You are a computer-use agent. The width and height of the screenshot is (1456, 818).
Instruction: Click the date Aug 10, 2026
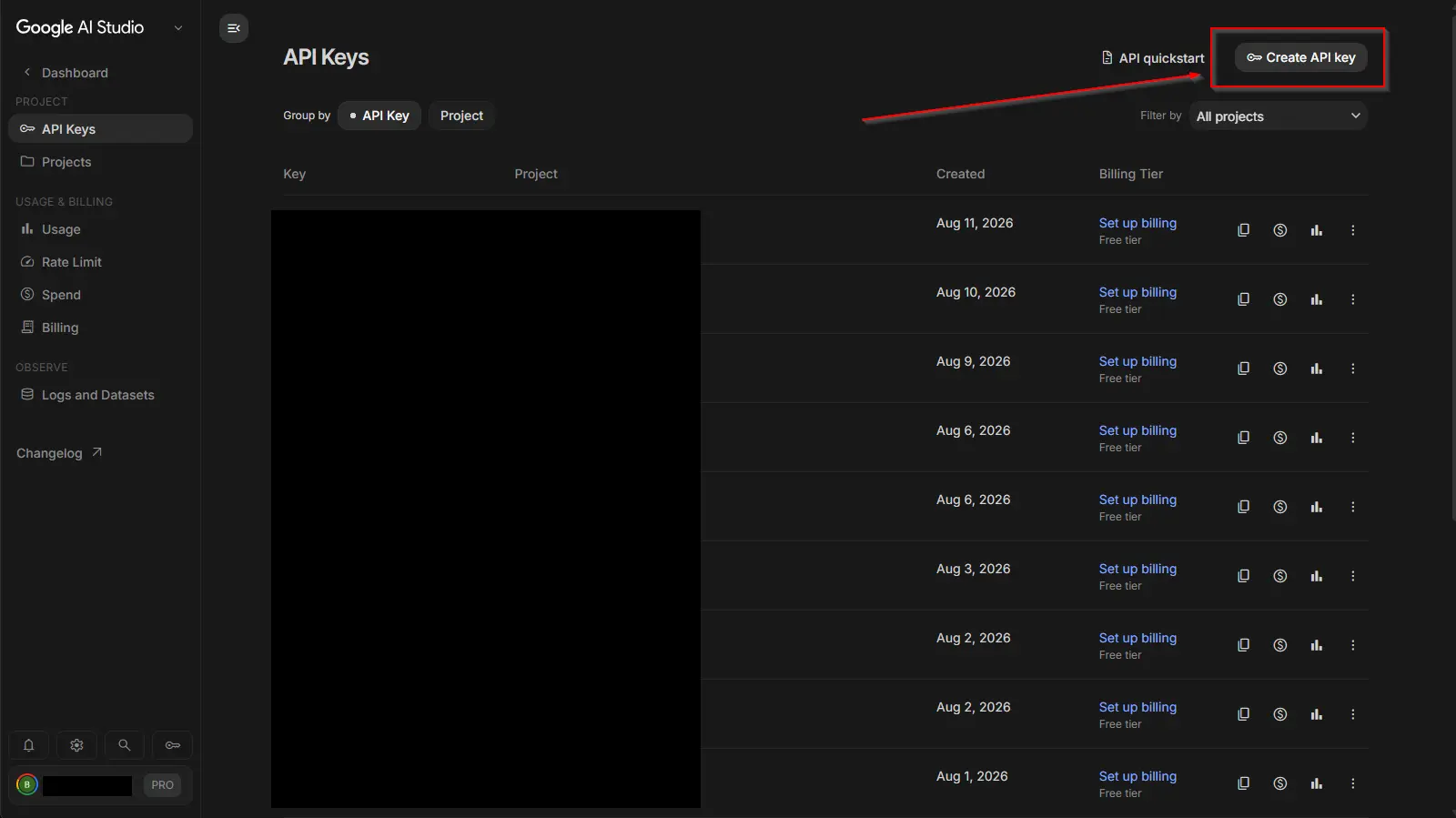pos(976,292)
